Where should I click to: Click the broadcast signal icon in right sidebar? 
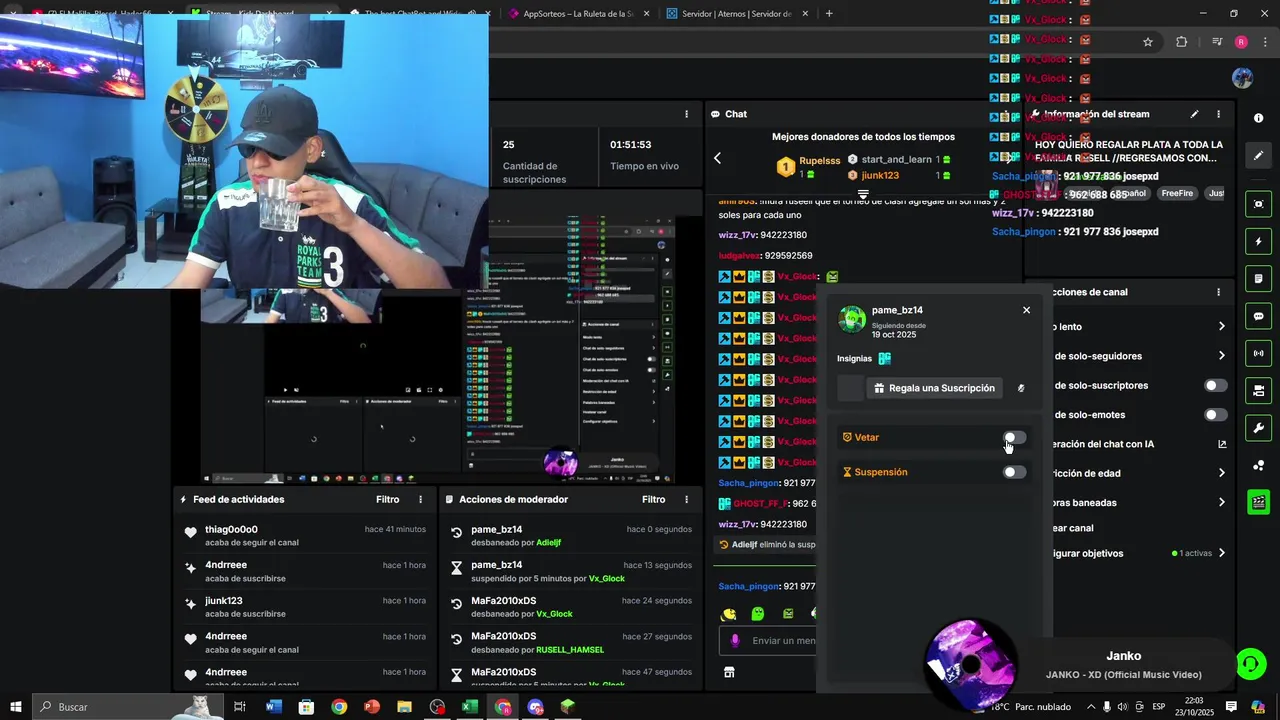(x=1259, y=353)
